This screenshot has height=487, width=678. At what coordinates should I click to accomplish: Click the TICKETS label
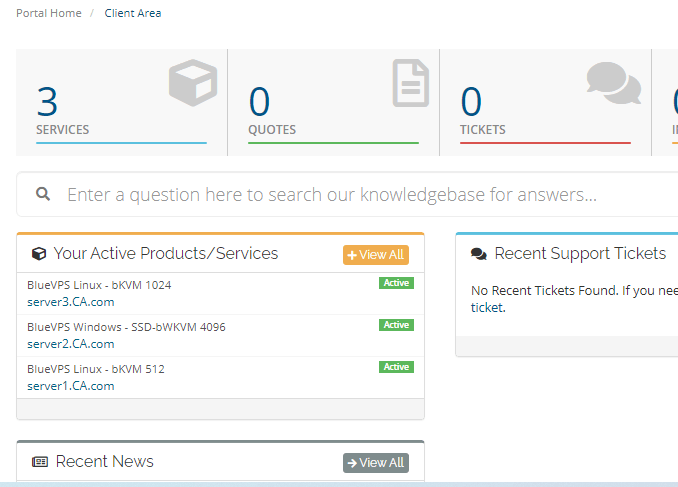pos(483,130)
